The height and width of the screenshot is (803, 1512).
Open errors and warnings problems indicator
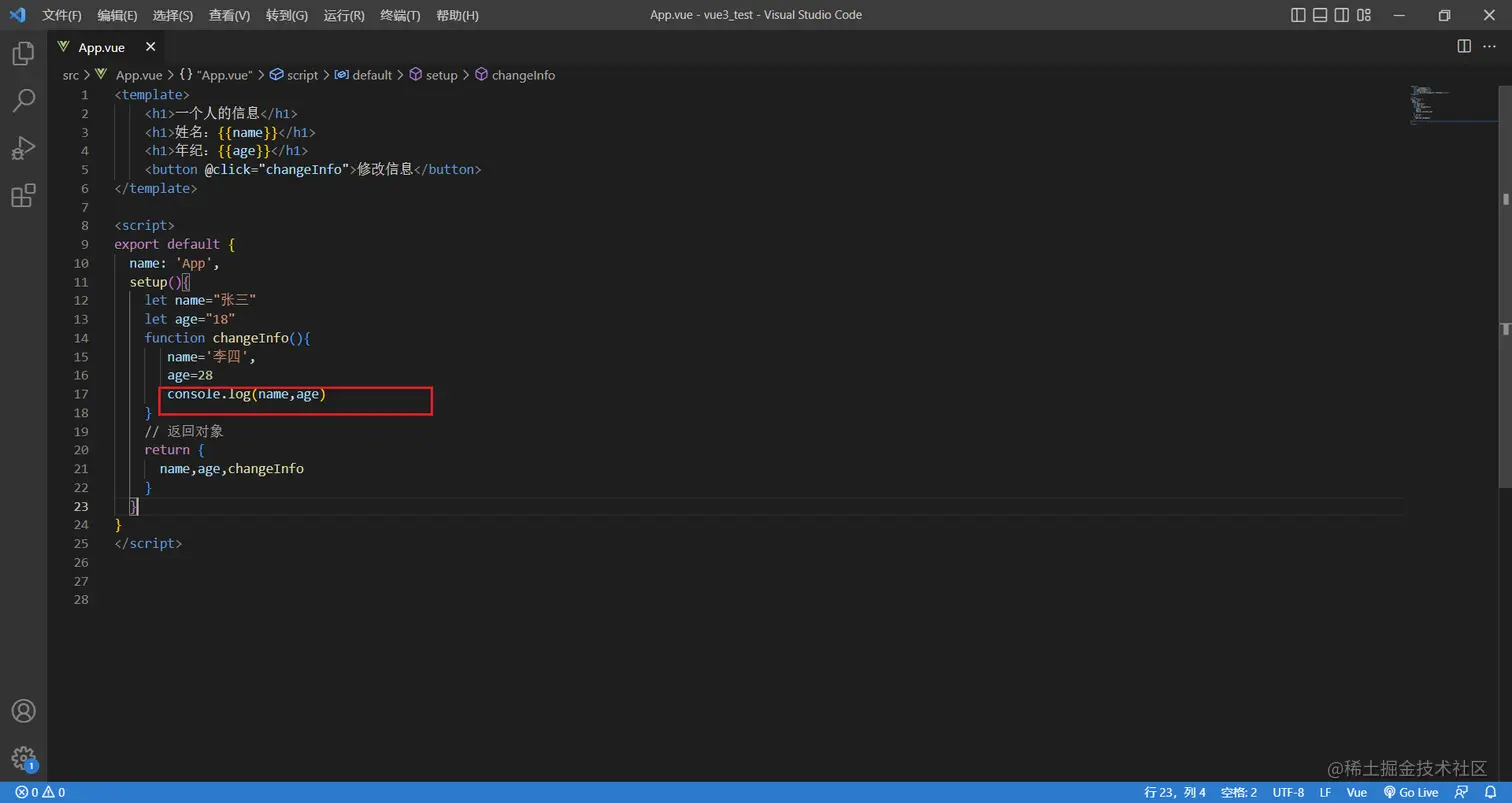coord(40,792)
